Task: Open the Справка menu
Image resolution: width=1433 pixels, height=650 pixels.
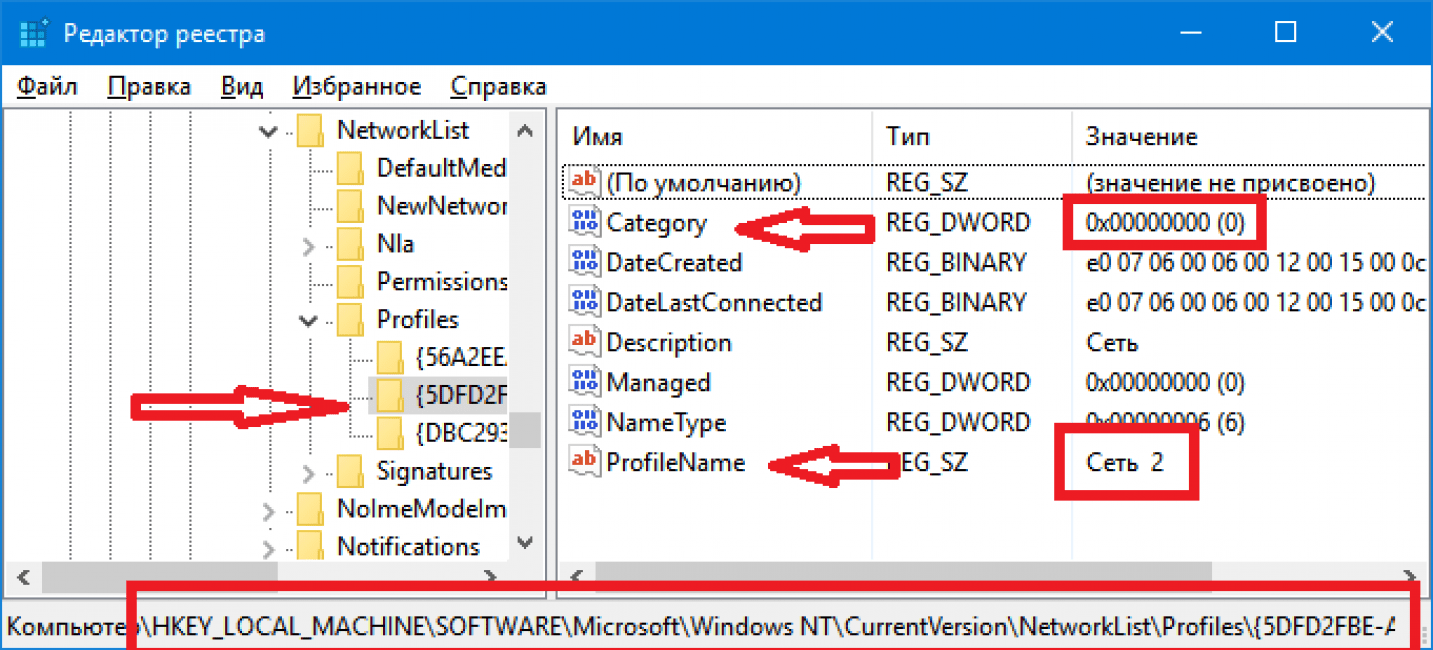Action: coord(498,87)
